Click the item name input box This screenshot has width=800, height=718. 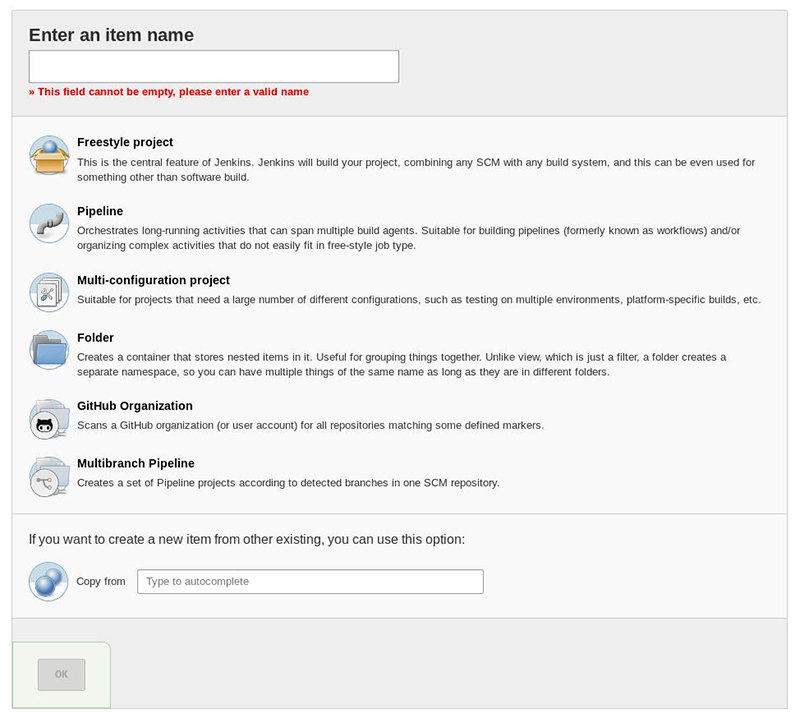tap(213, 65)
